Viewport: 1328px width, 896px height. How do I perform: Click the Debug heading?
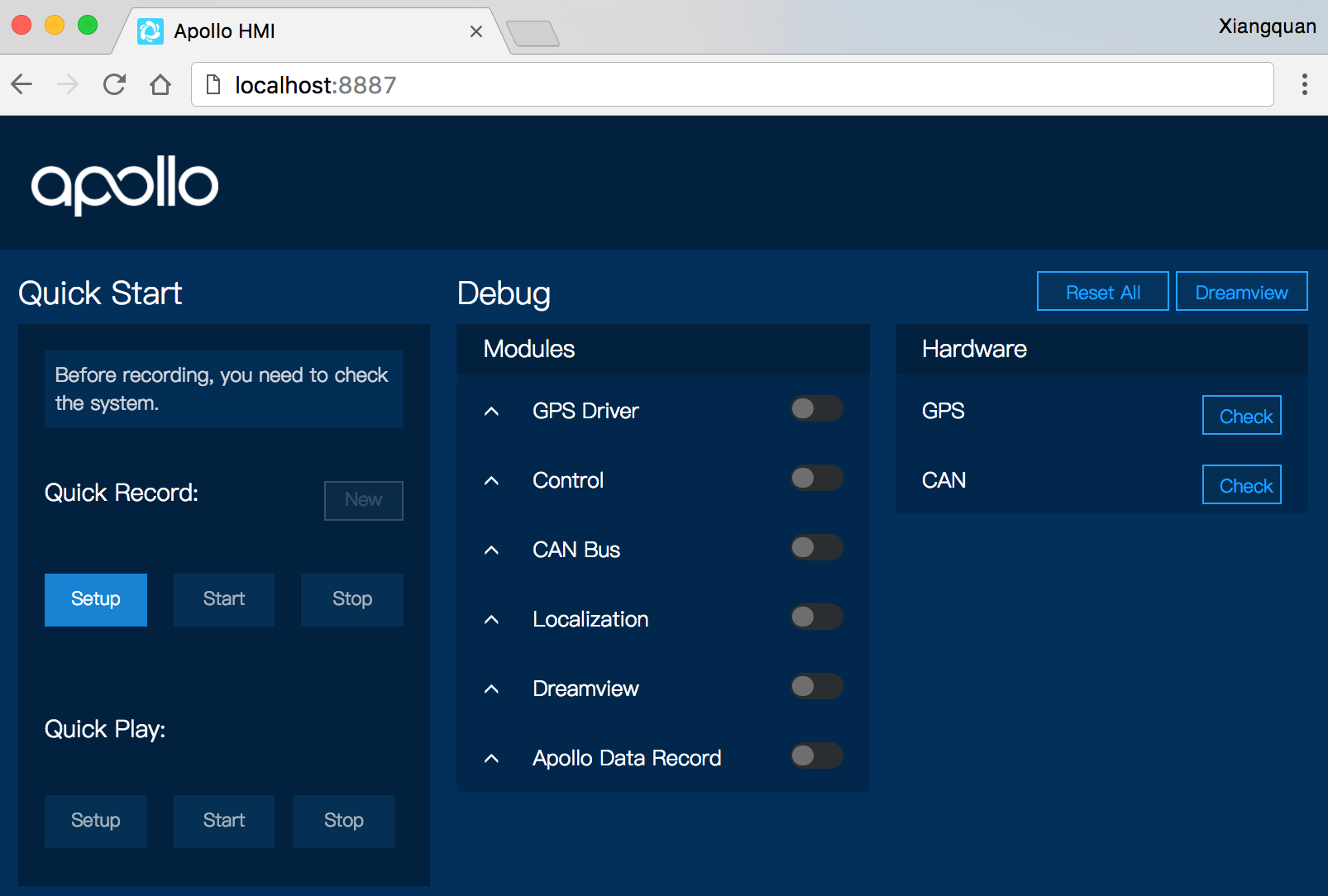point(504,294)
